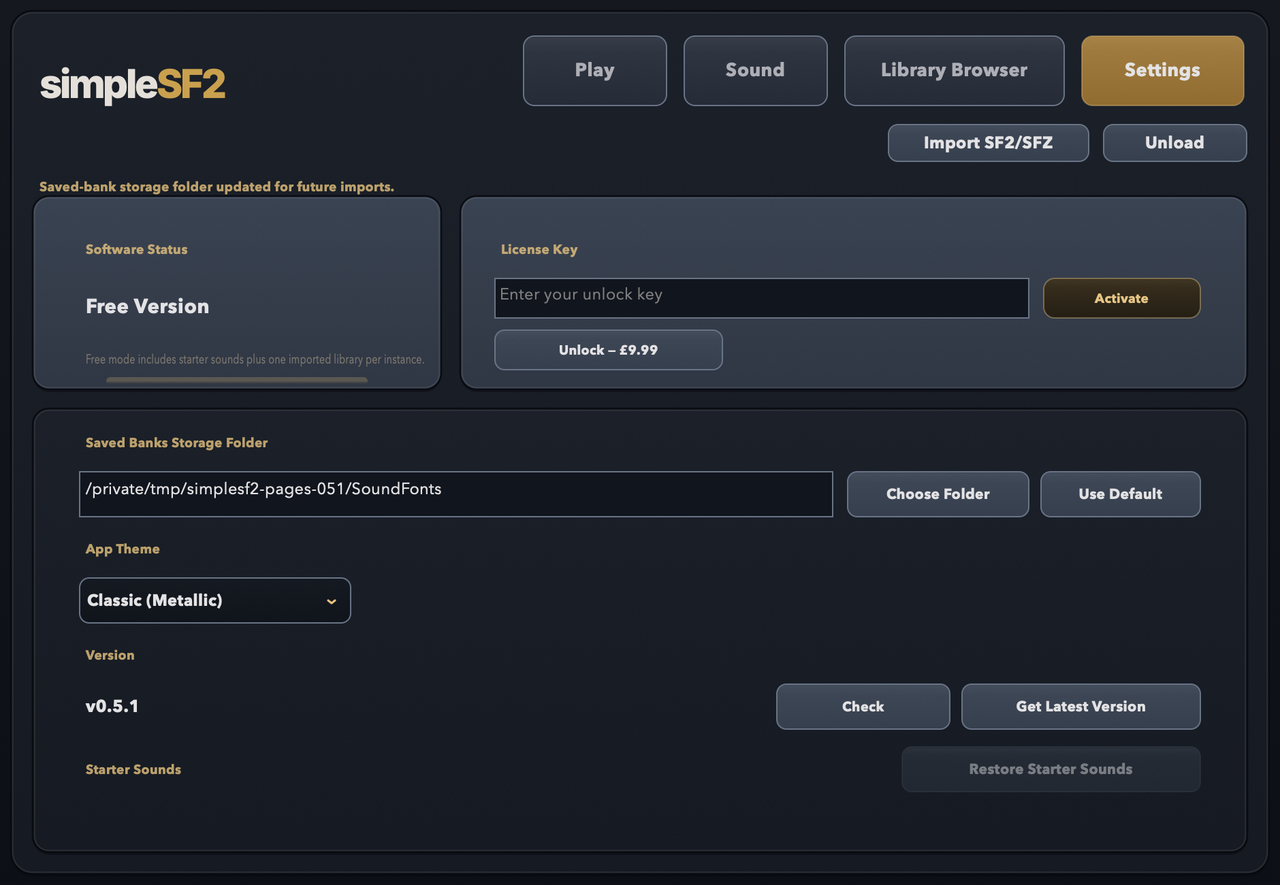Open the Choose Folder dialog
The height and width of the screenshot is (885, 1280).
coord(938,494)
